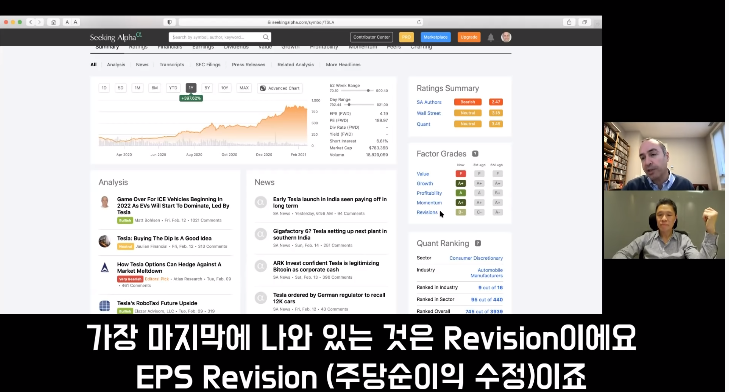Click author avatar beside 'Game Over For ICE Vehicles'
The height and width of the screenshot is (392, 729).
105,201
